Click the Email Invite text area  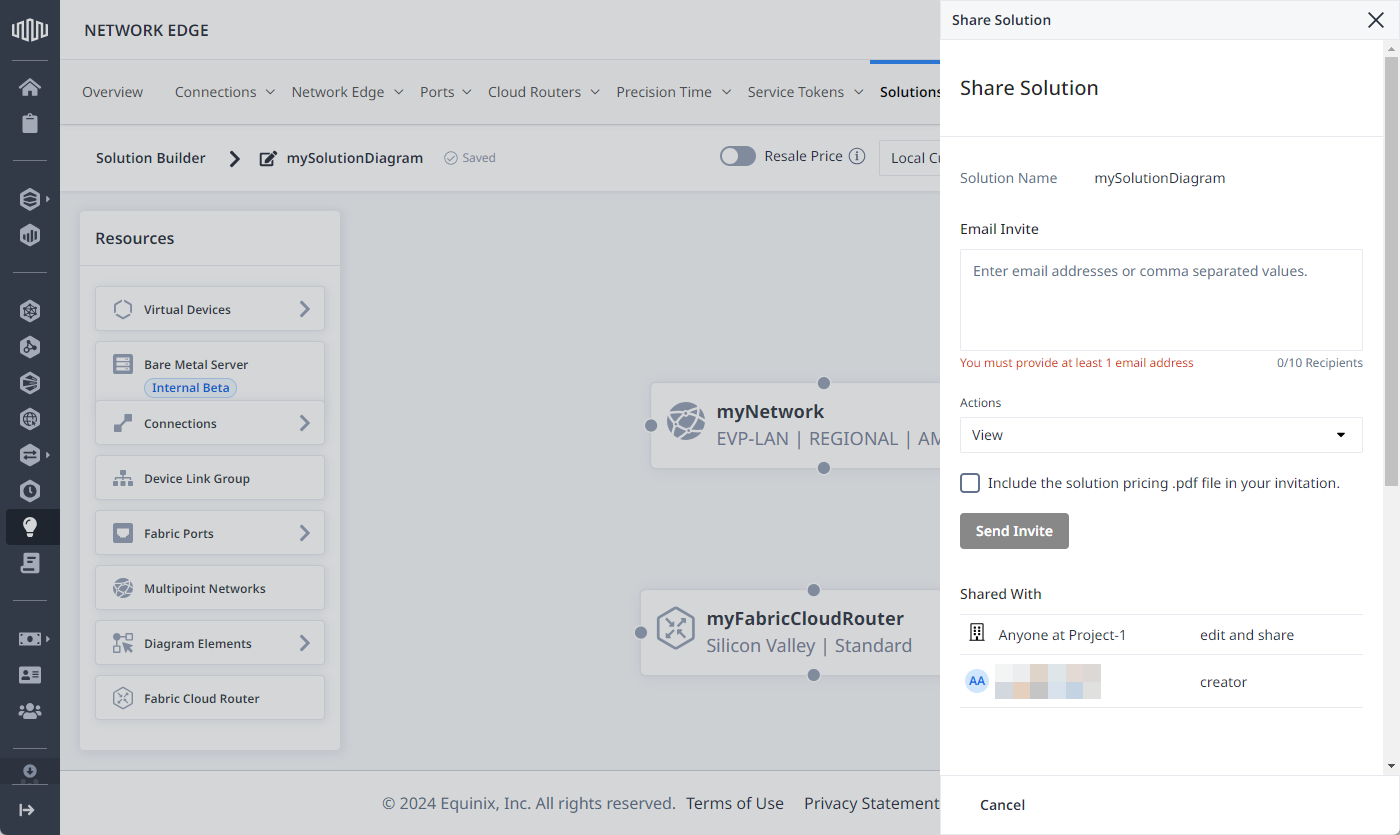[x=1161, y=300]
